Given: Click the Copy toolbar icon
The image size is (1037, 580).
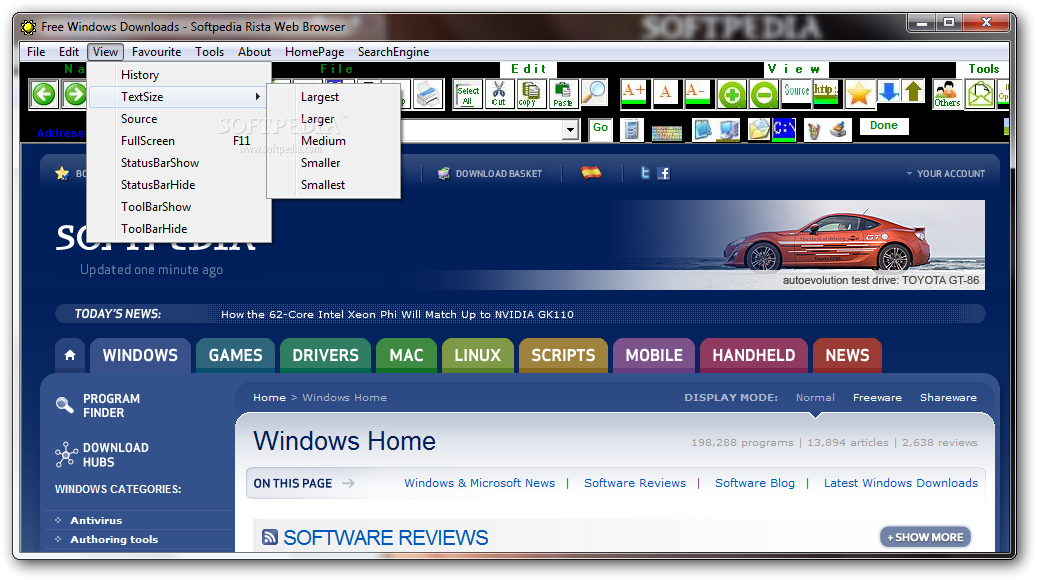Looking at the screenshot, I should 530,94.
